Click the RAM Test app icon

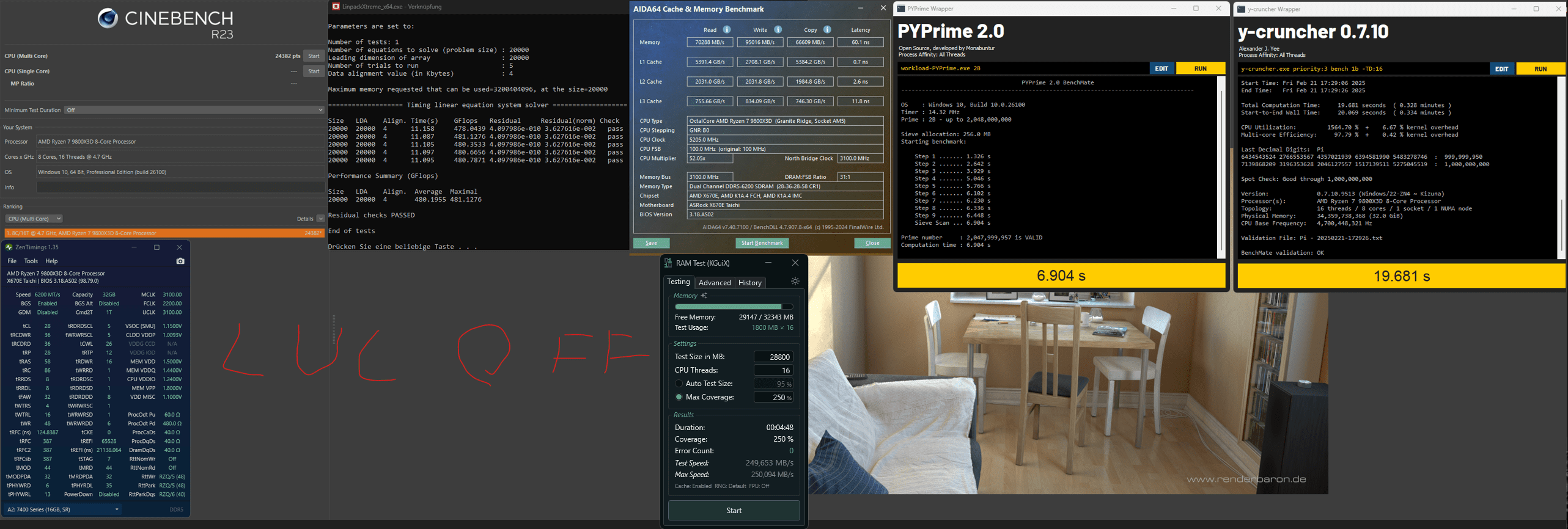click(668, 263)
